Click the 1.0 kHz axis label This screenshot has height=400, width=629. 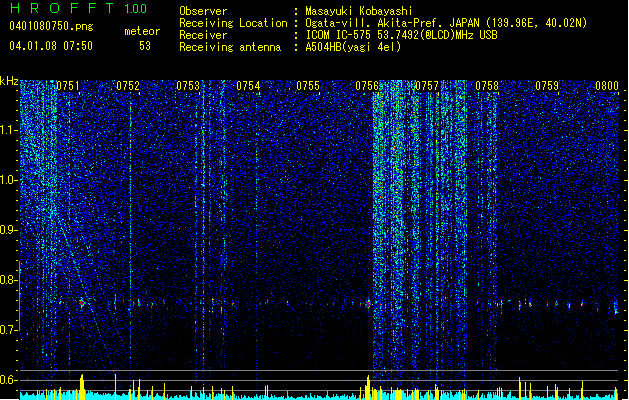(x=9, y=180)
